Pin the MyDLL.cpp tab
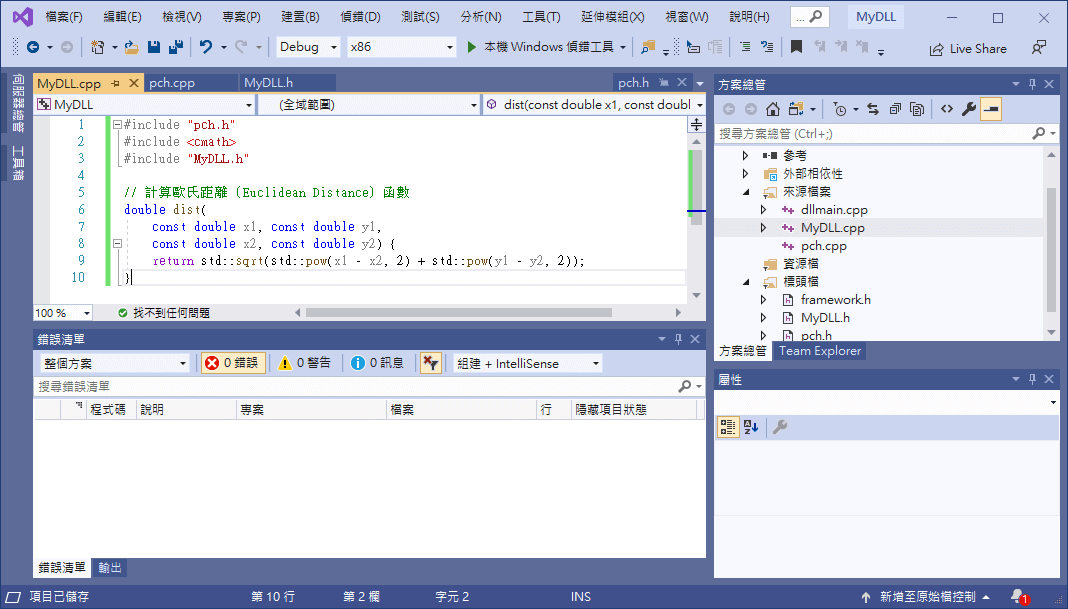 [115, 83]
